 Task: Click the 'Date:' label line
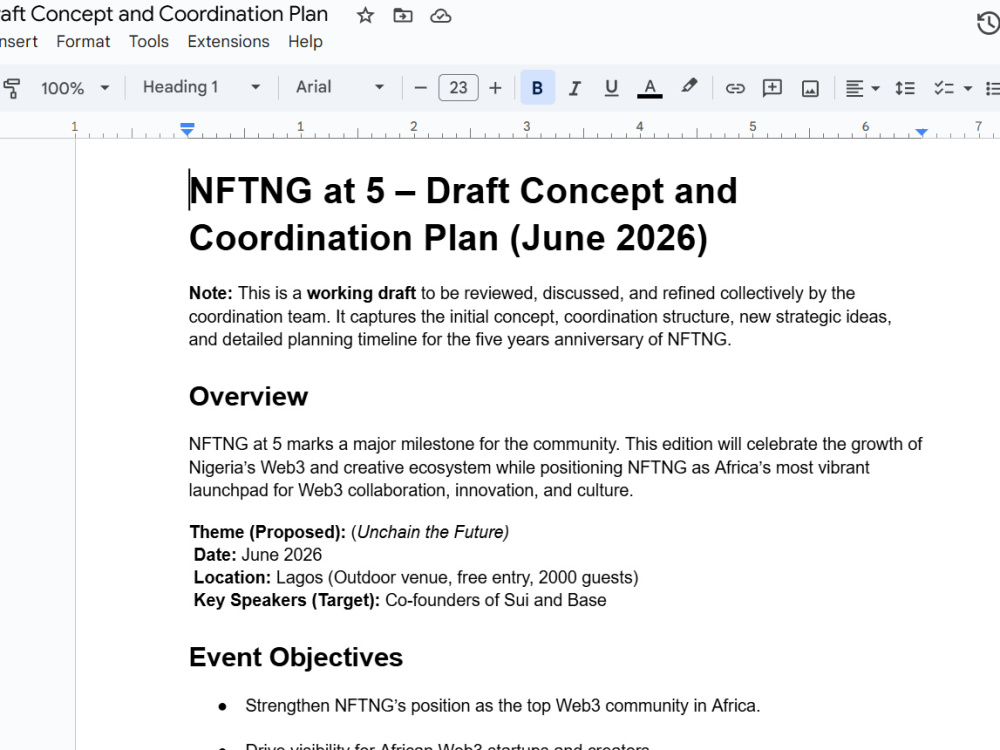pyautogui.click(x=258, y=555)
